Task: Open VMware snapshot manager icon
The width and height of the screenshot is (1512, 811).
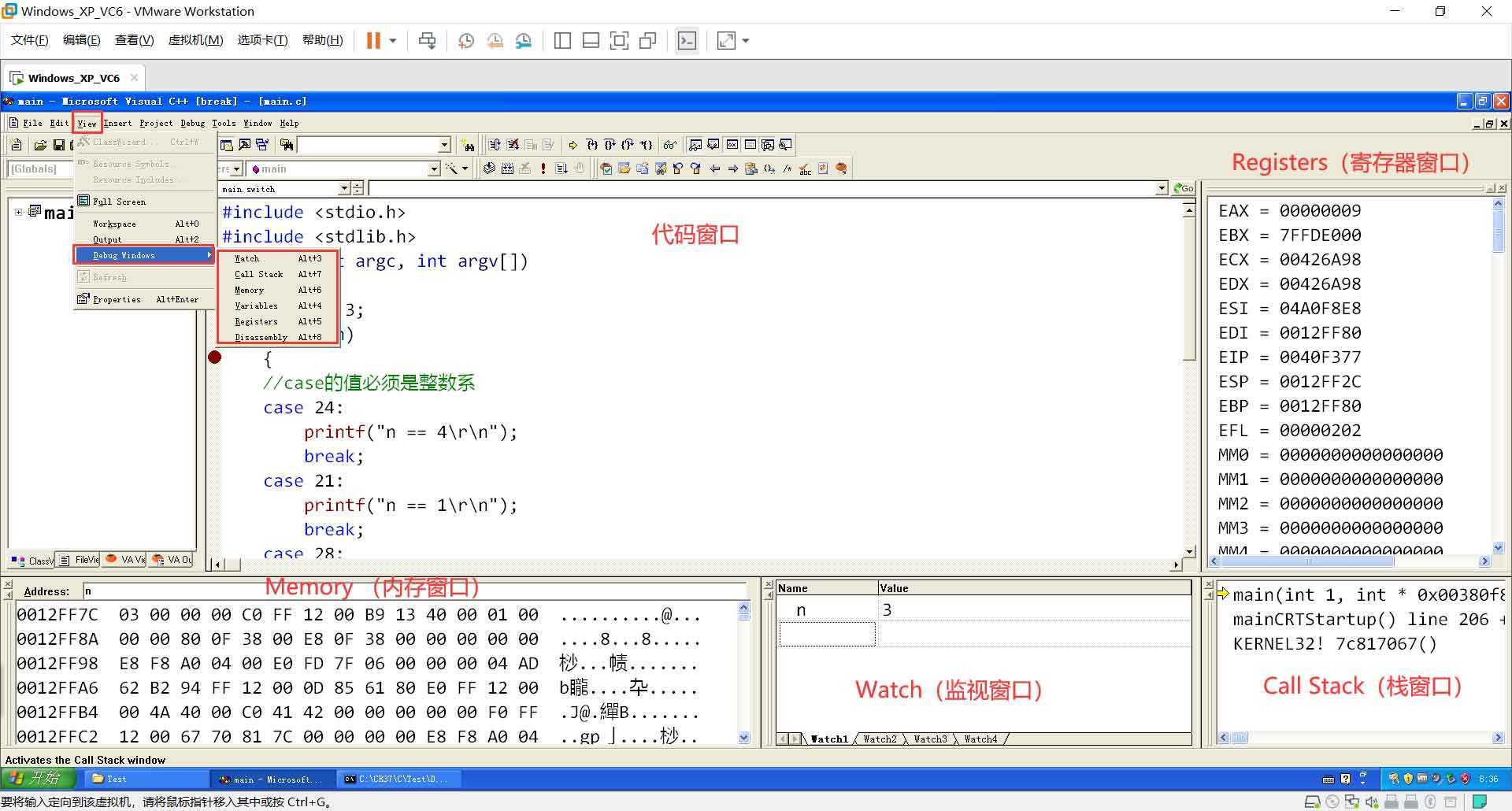Action: [524, 41]
